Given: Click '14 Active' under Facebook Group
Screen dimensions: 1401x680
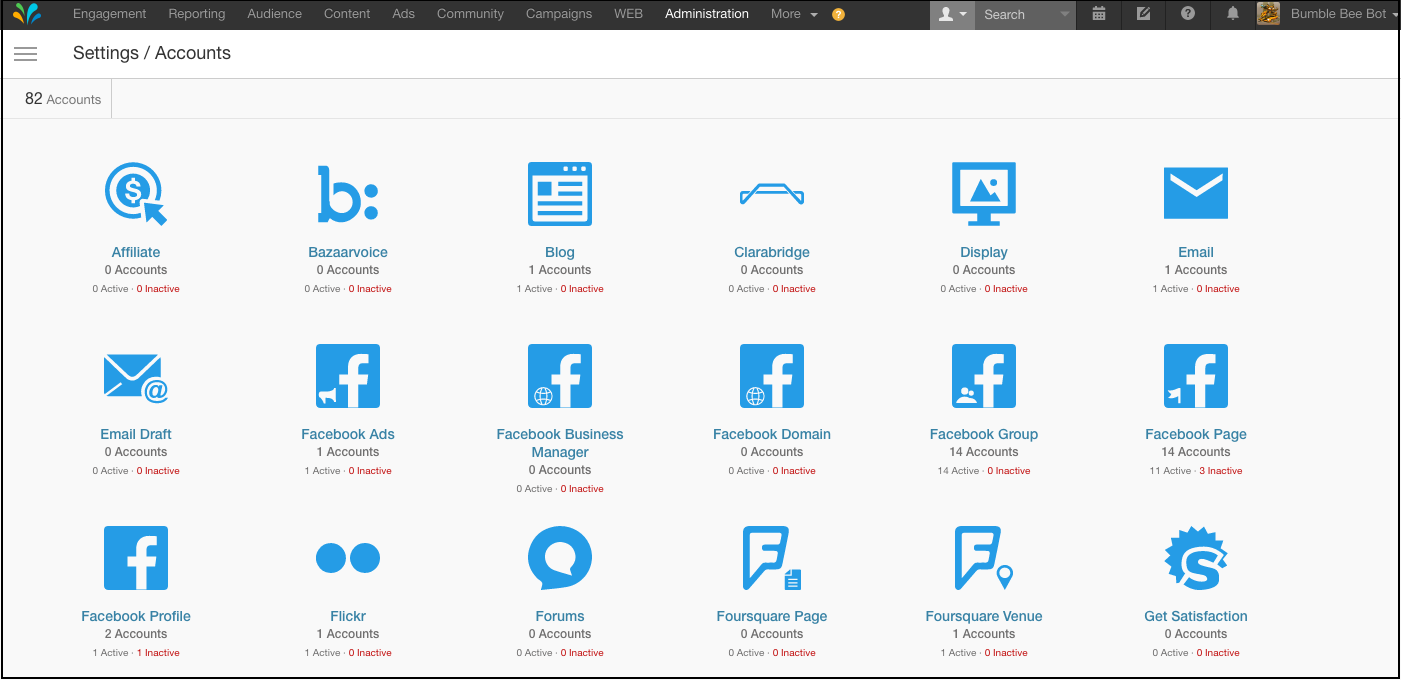Looking at the screenshot, I should click(959, 471).
